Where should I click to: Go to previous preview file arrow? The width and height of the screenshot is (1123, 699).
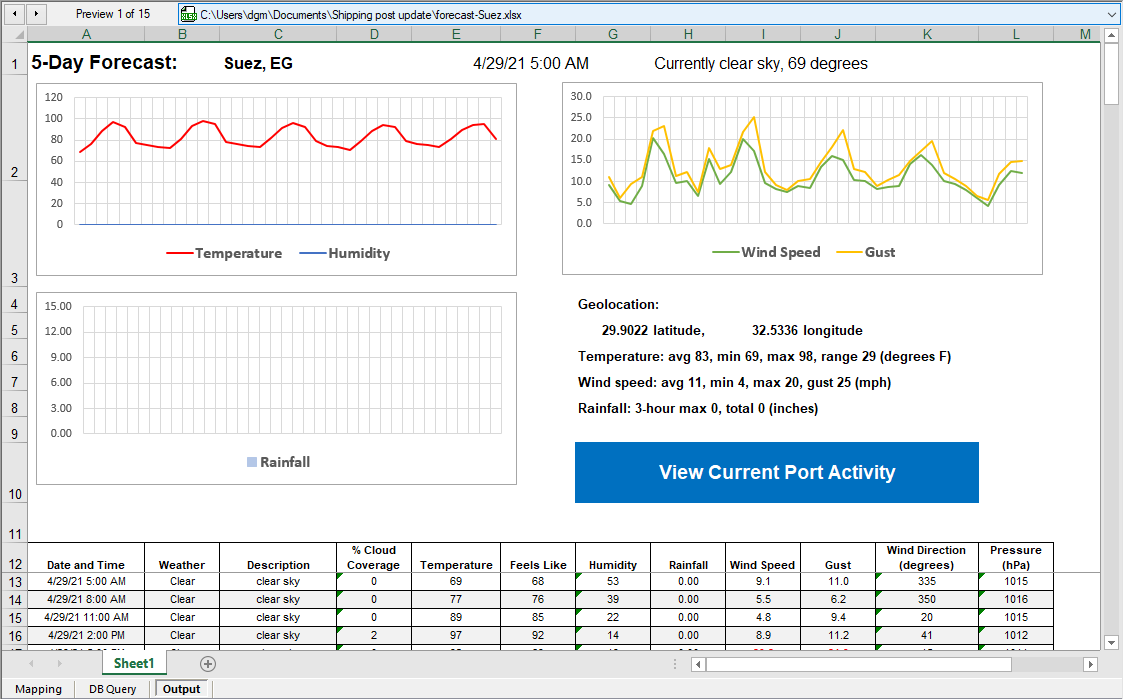pyautogui.click(x=14, y=14)
